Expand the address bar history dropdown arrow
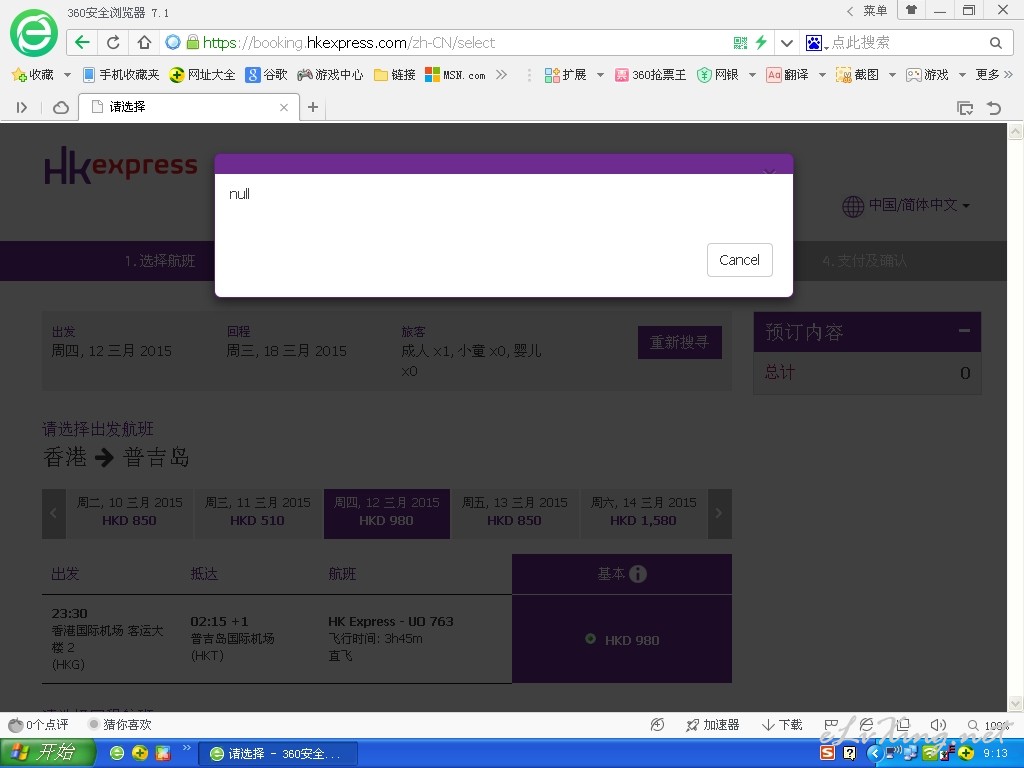Viewport: 1024px width, 768px height. coord(787,42)
